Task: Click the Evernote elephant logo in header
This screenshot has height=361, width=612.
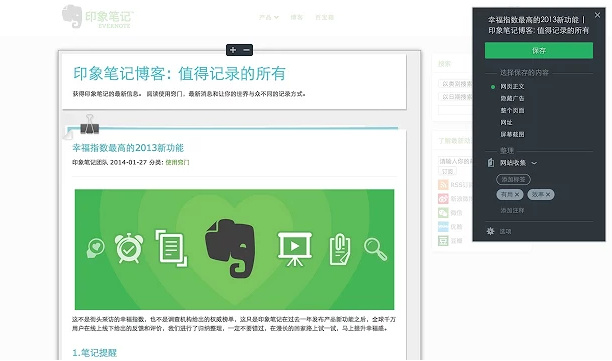Action: (72, 16)
